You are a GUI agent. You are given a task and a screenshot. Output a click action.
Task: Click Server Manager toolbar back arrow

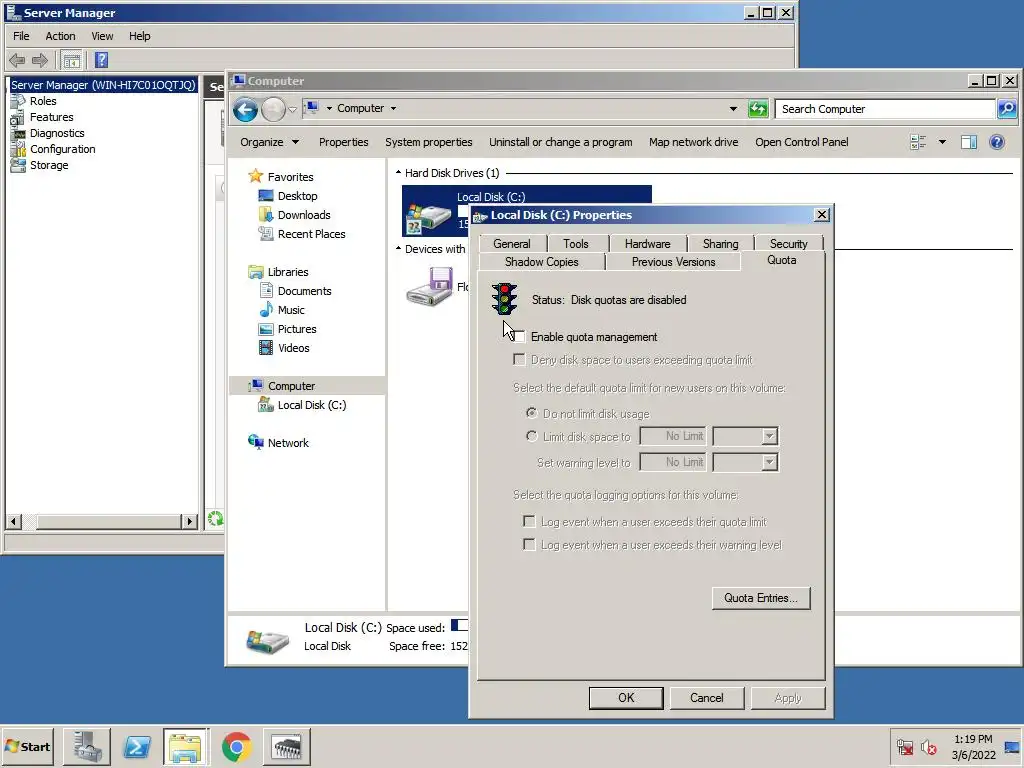(x=17, y=61)
